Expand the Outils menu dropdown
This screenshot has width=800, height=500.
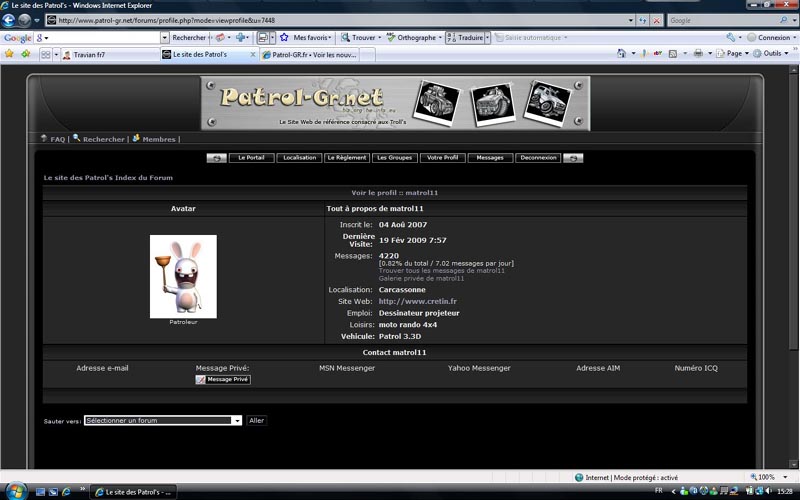point(770,53)
